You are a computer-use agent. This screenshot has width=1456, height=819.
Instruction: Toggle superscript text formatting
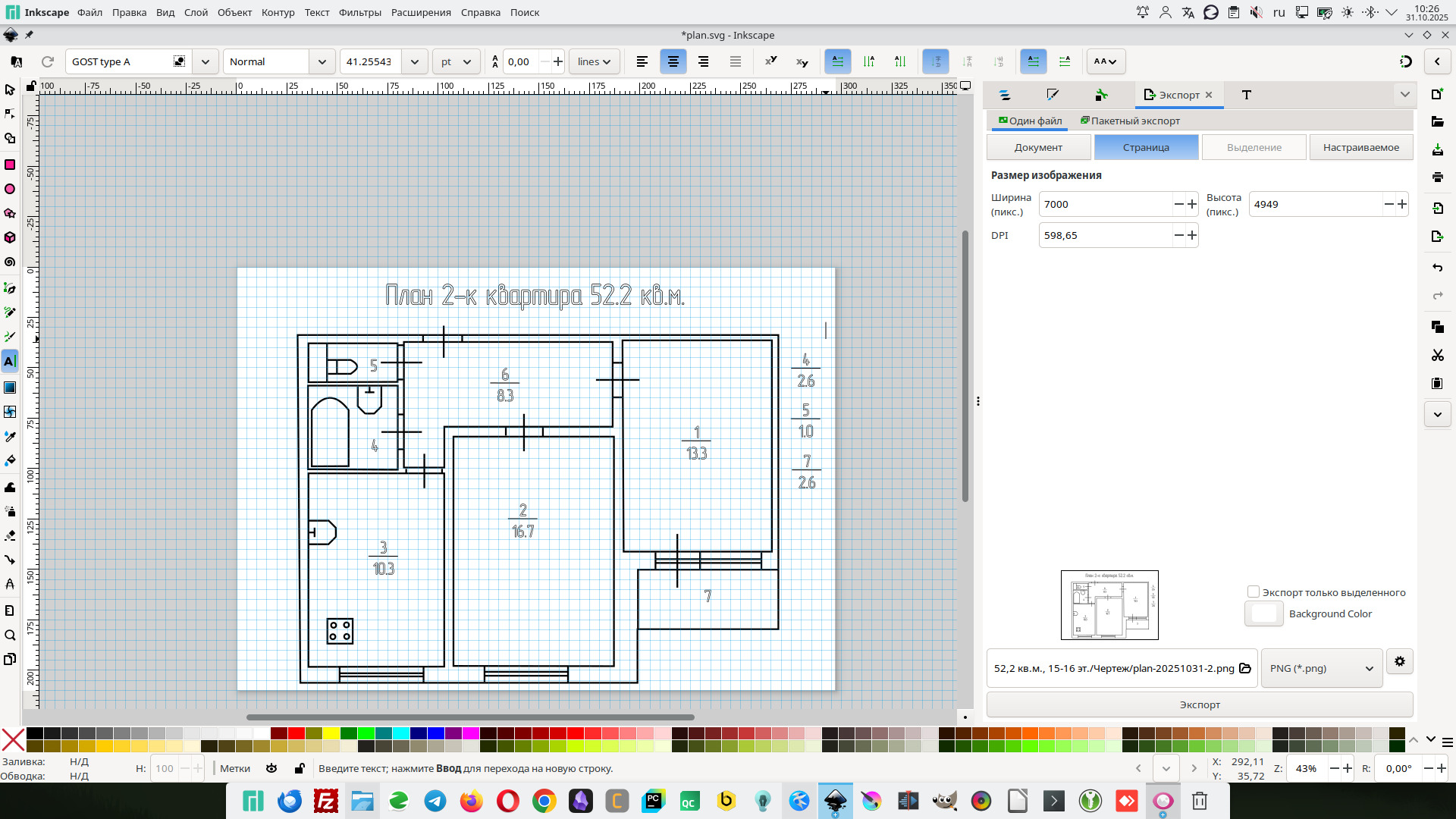pyautogui.click(x=770, y=61)
